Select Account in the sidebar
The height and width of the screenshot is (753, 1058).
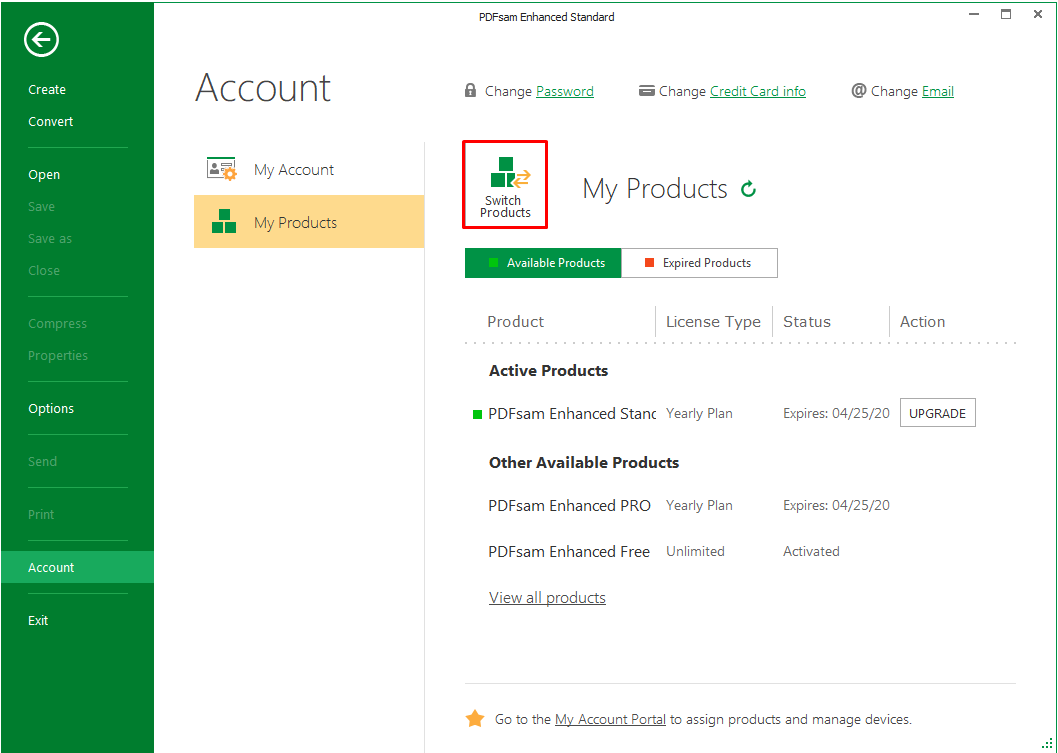click(78, 567)
